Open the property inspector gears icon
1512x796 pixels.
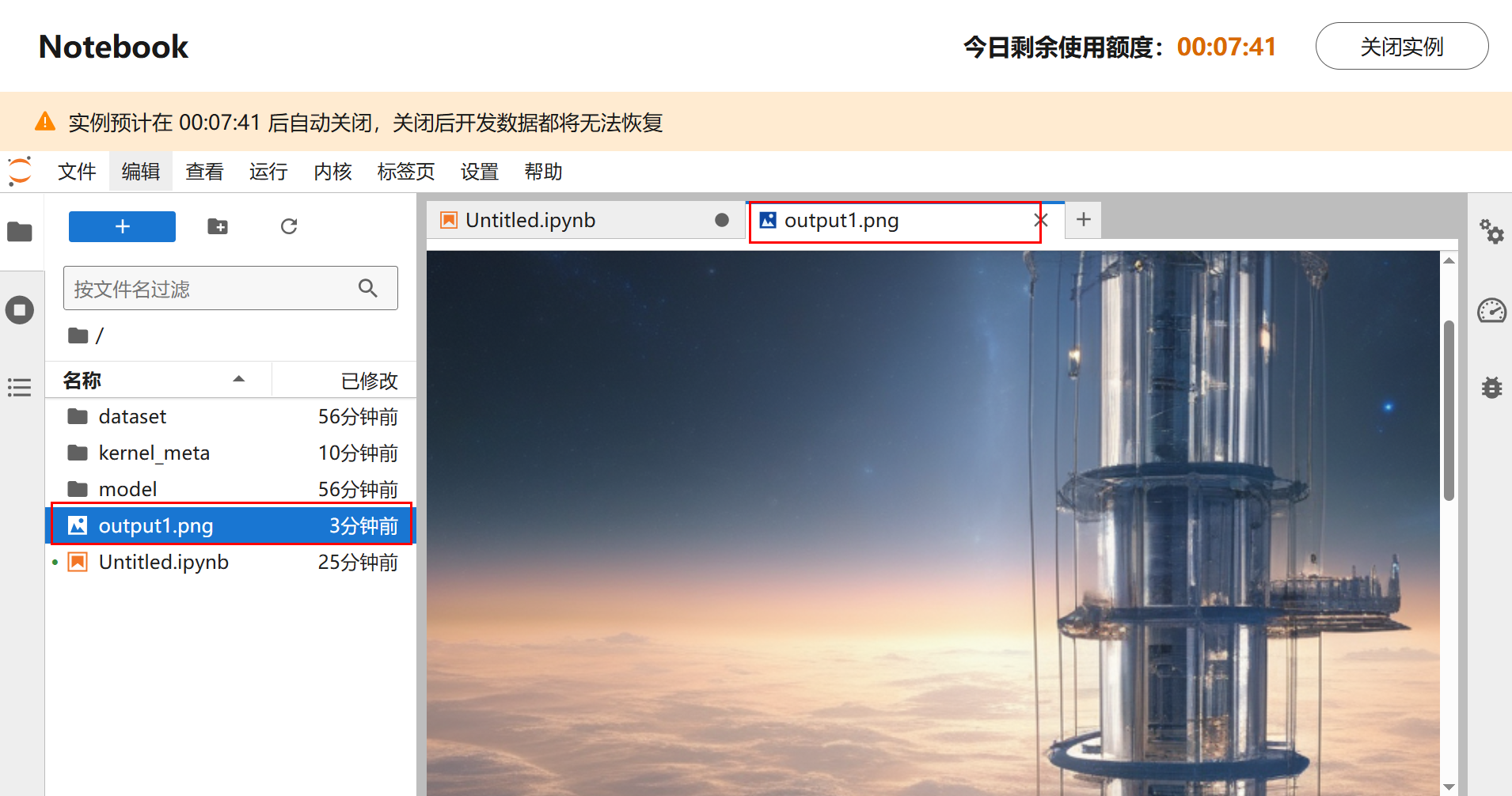click(x=1491, y=232)
